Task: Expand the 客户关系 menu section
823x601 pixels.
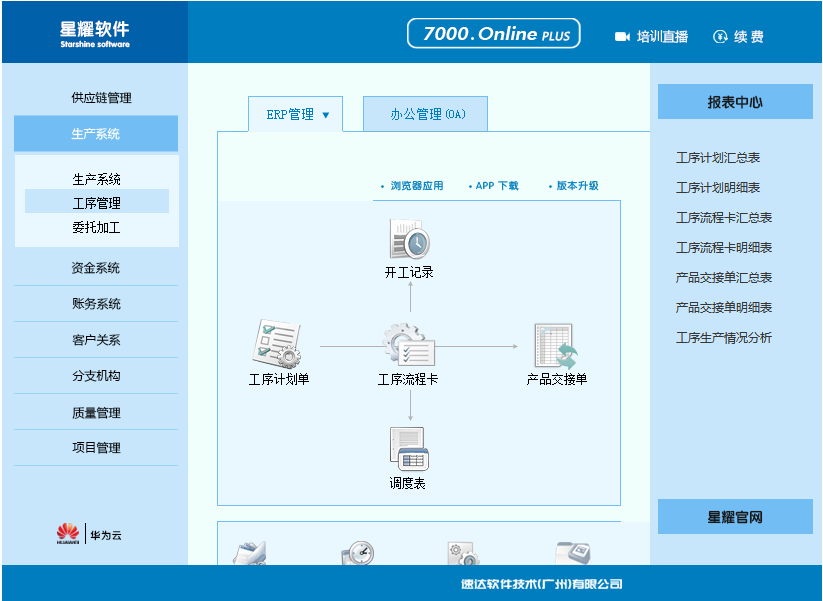Action: pos(96,340)
